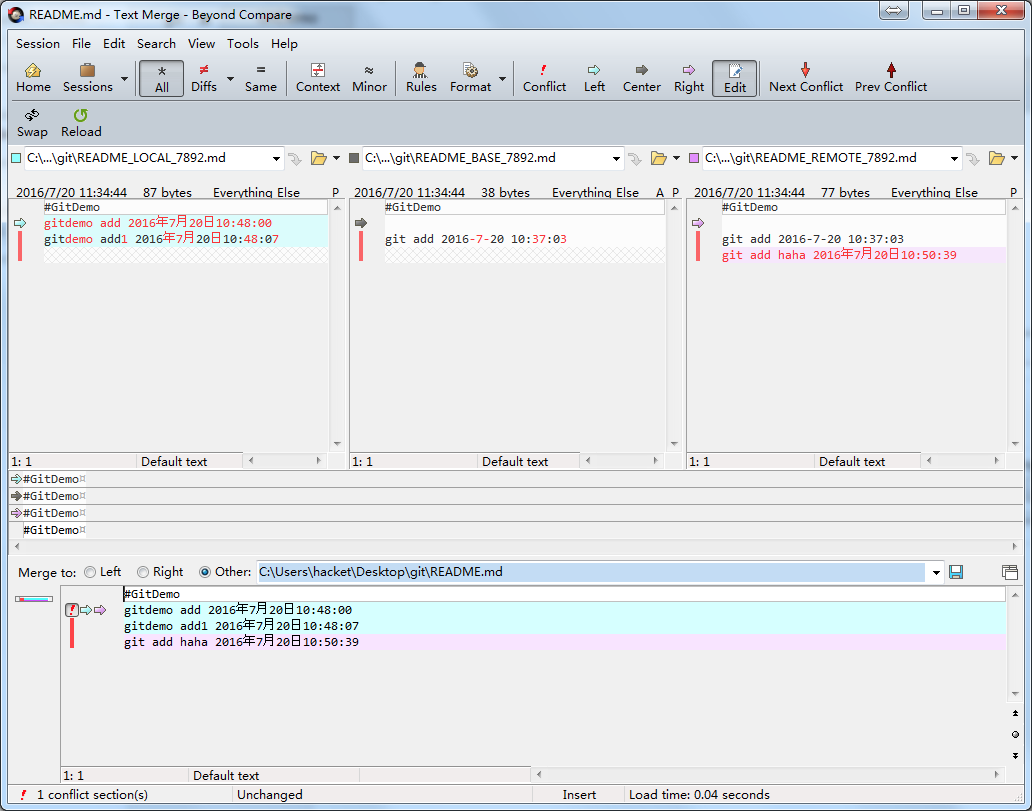Browse for the right file via folder icon

click(x=996, y=158)
